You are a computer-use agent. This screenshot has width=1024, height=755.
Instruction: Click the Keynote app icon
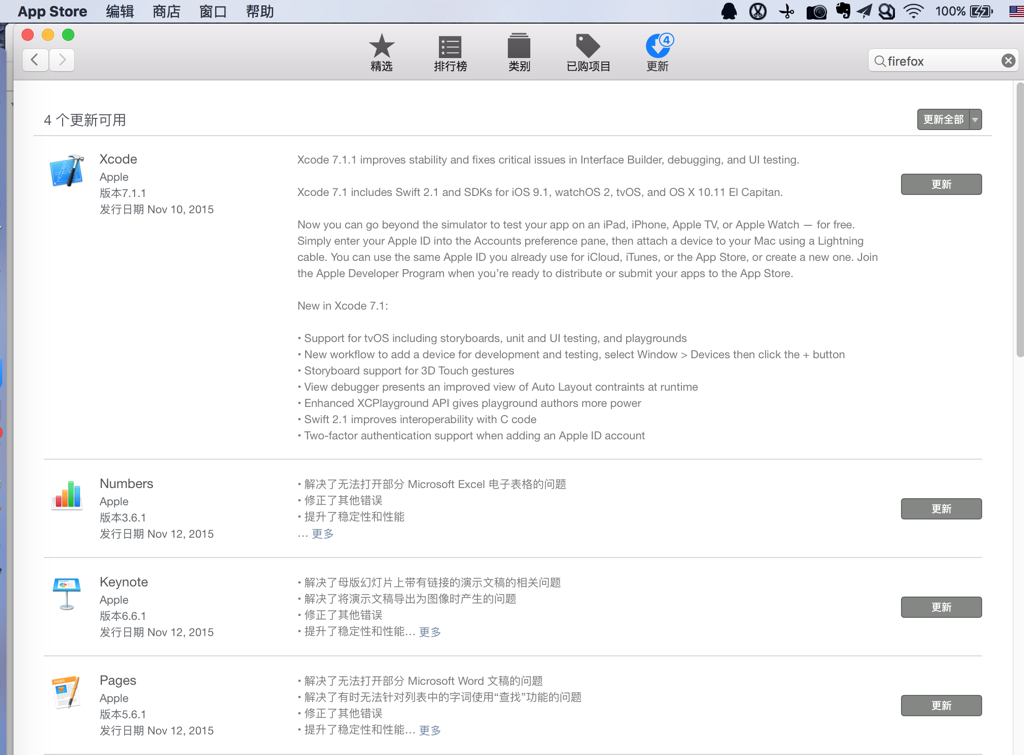pyautogui.click(x=67, y=594)
